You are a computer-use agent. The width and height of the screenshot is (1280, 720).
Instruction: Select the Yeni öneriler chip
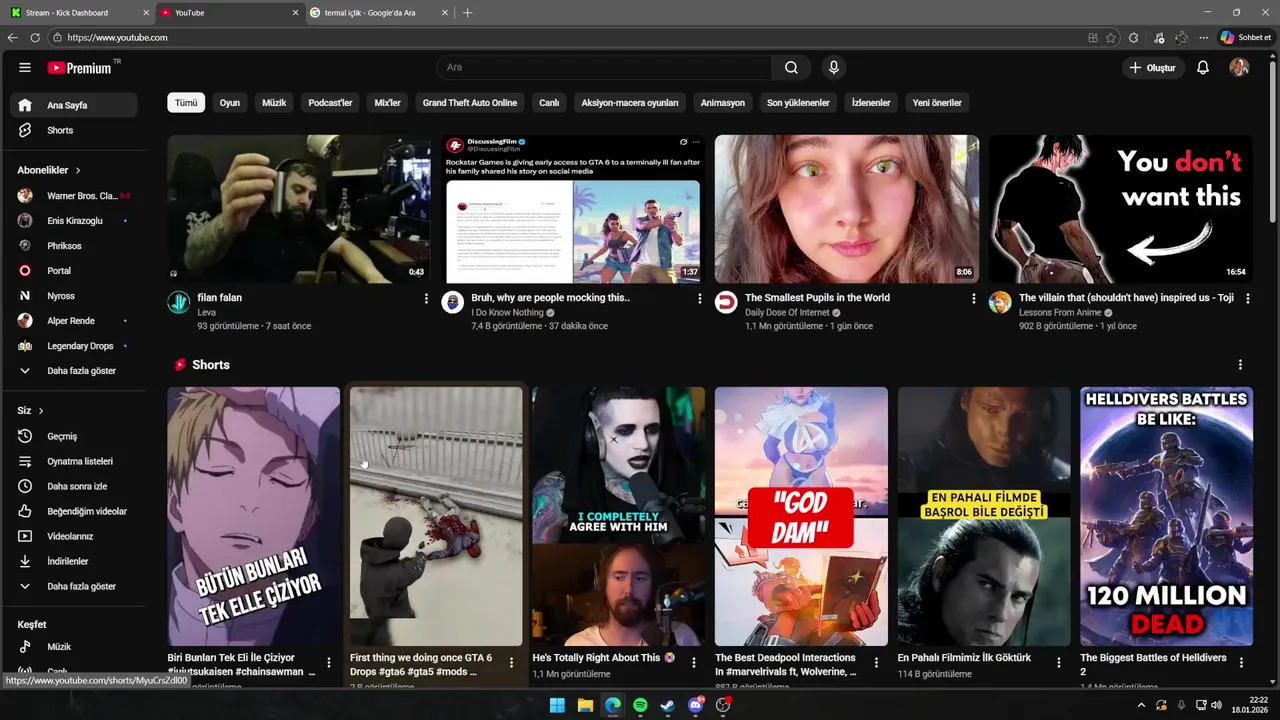(x=937, y=103)
